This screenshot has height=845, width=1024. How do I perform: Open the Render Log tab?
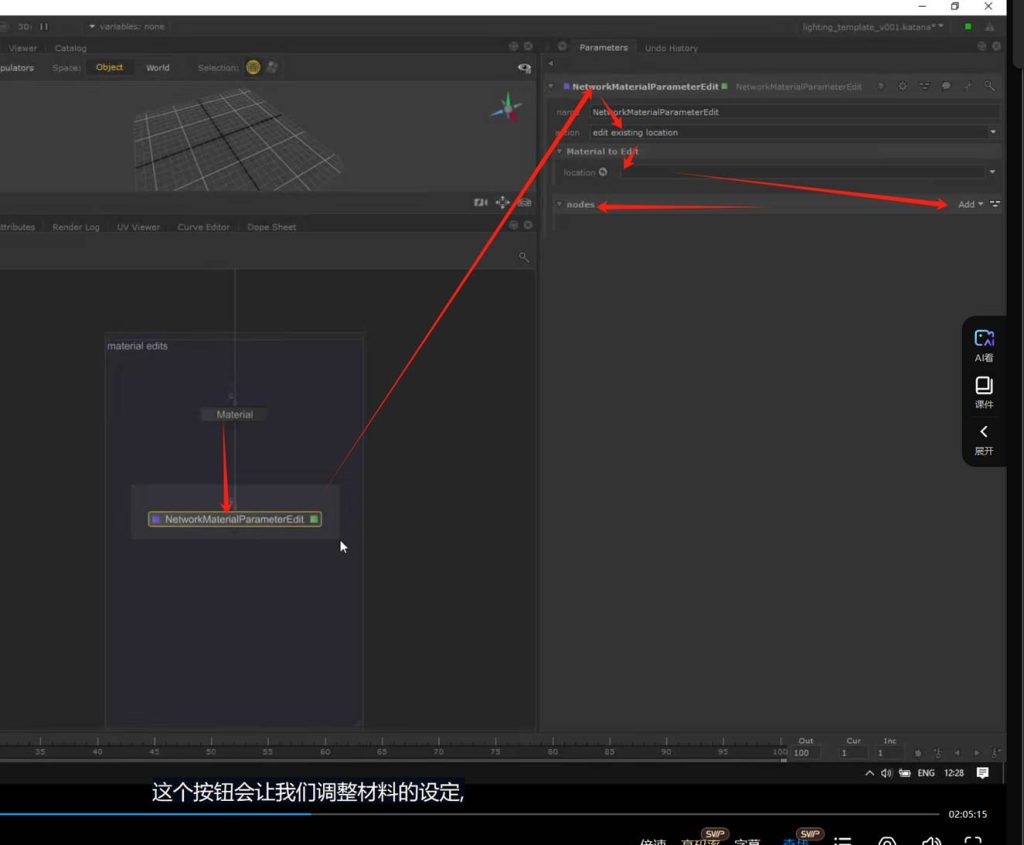tap(76, 227)
